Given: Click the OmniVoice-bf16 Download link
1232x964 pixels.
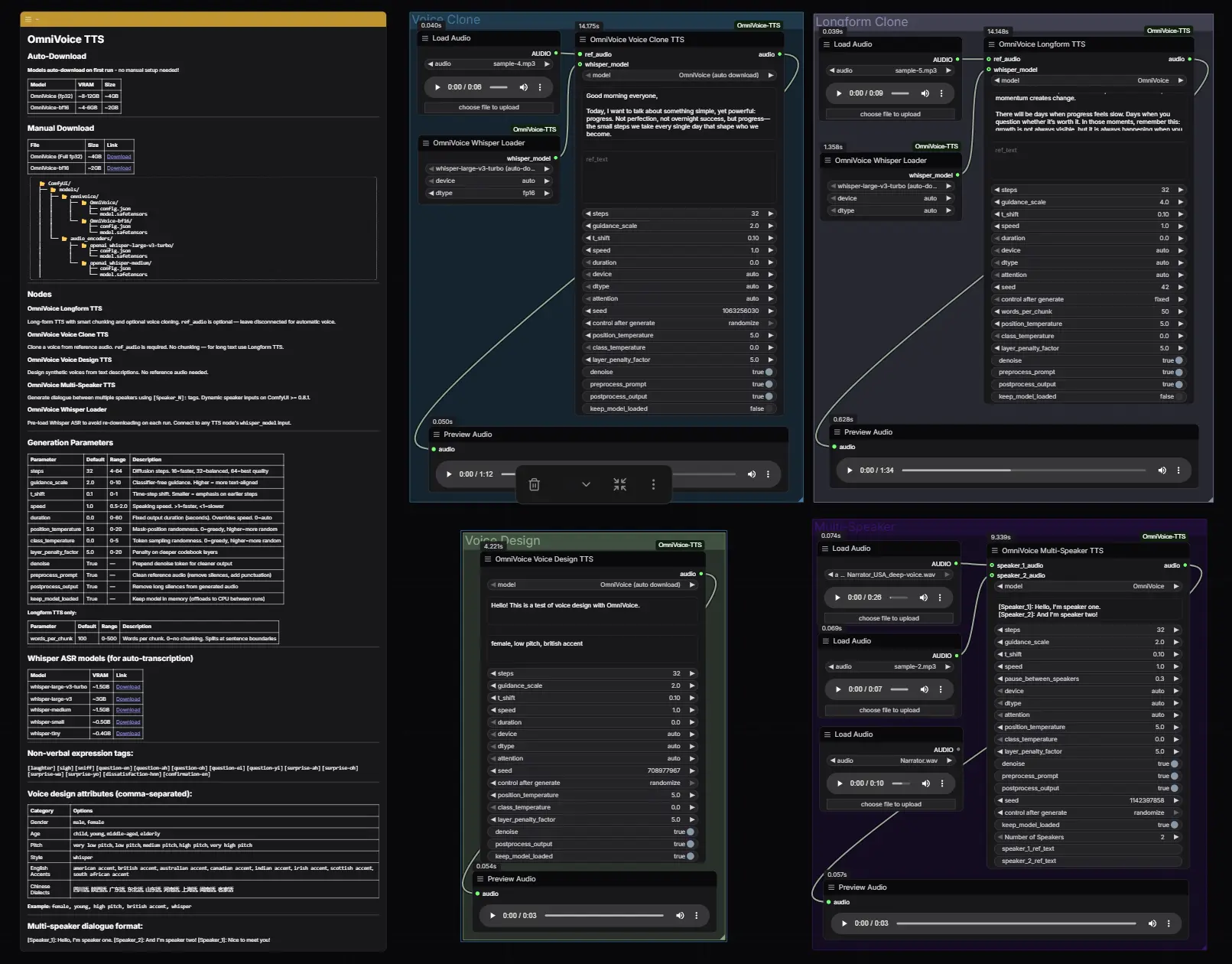Looking at the screenshot, I should [119, 168].
